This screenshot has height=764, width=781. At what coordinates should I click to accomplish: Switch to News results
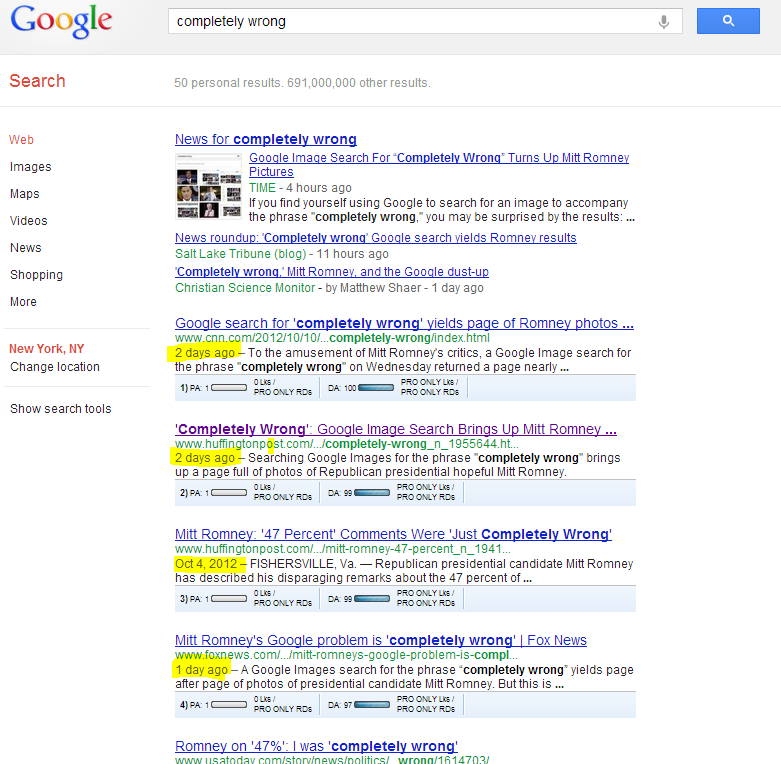25,248
